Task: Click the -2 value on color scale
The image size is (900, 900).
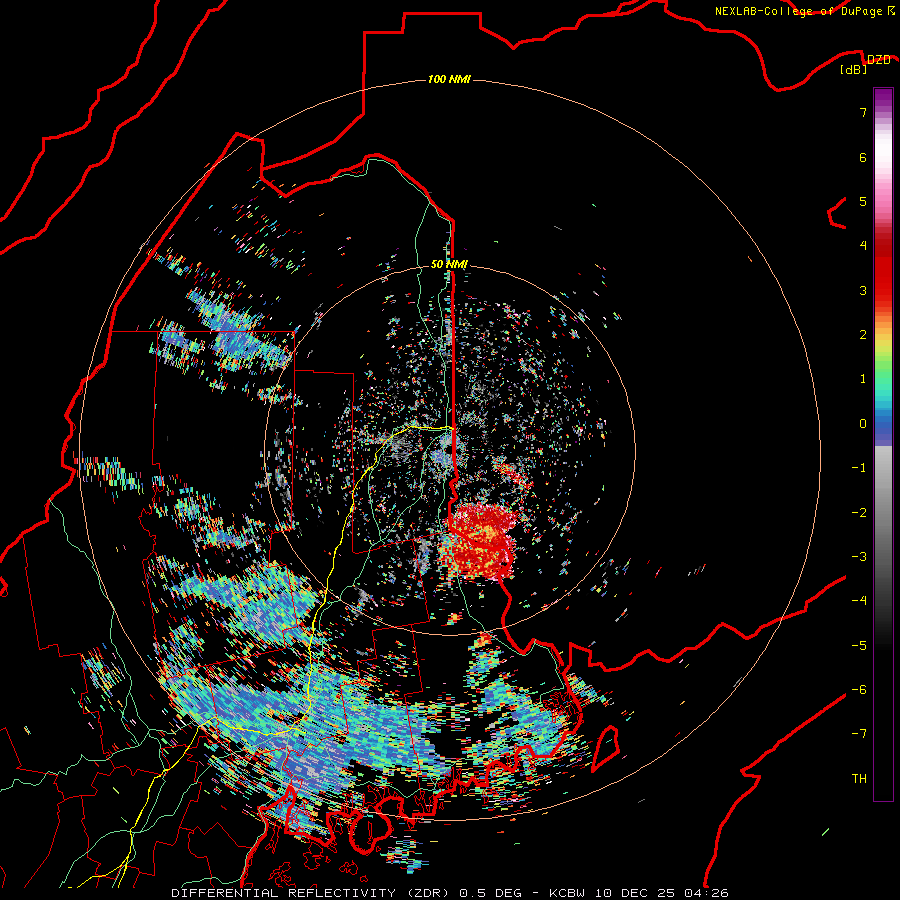Action: tap(859, 512)
